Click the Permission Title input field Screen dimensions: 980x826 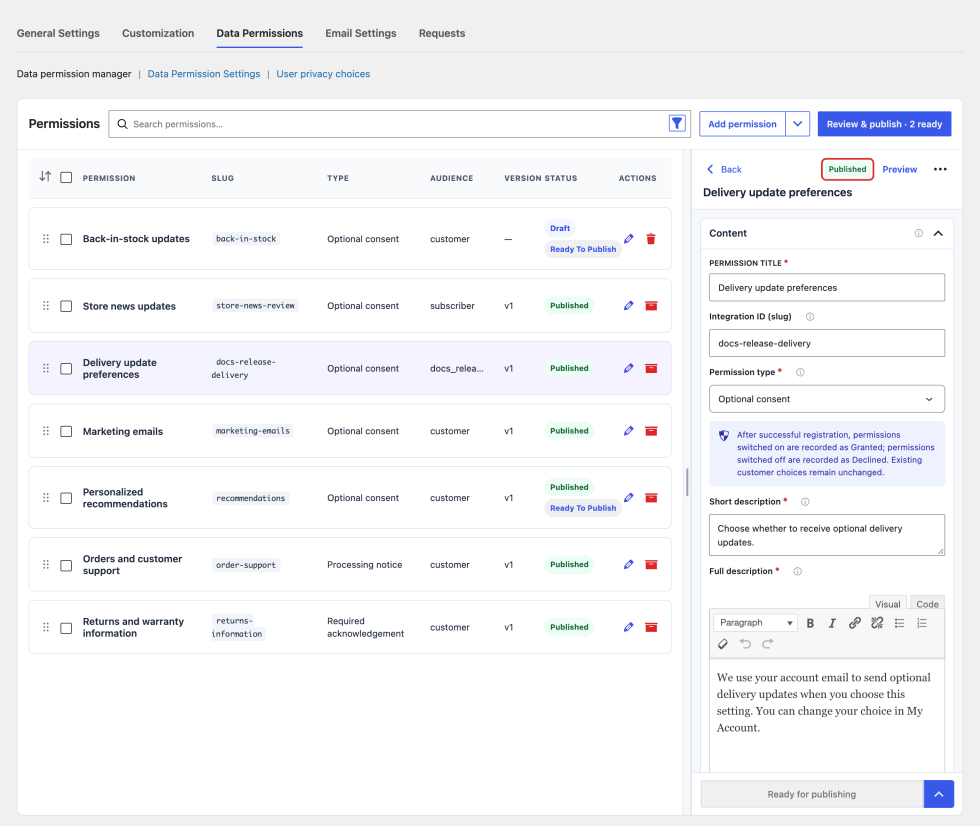[x=826, y=287]
